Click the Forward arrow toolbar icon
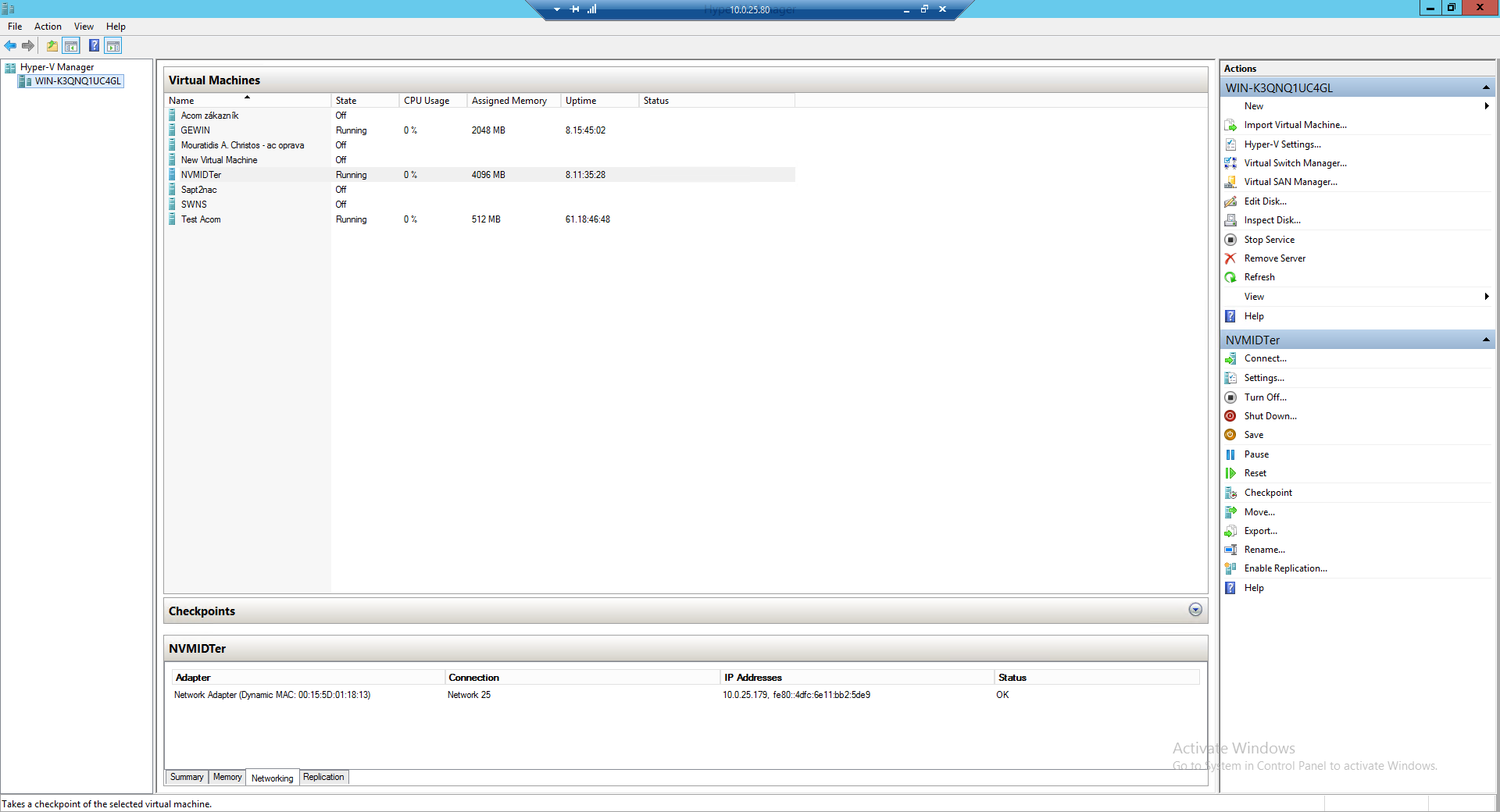Image resolution: width=1500 pixels, height=812 pixels. [28, 46]
